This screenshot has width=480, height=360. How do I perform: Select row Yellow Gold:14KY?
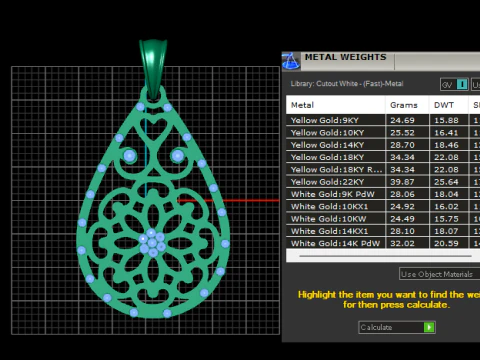[383, 145]
